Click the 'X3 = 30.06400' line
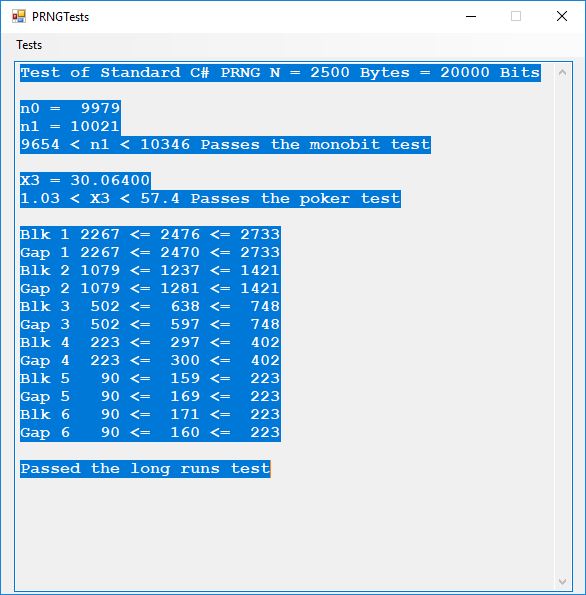586x595 pixels. tap(85, 180)
